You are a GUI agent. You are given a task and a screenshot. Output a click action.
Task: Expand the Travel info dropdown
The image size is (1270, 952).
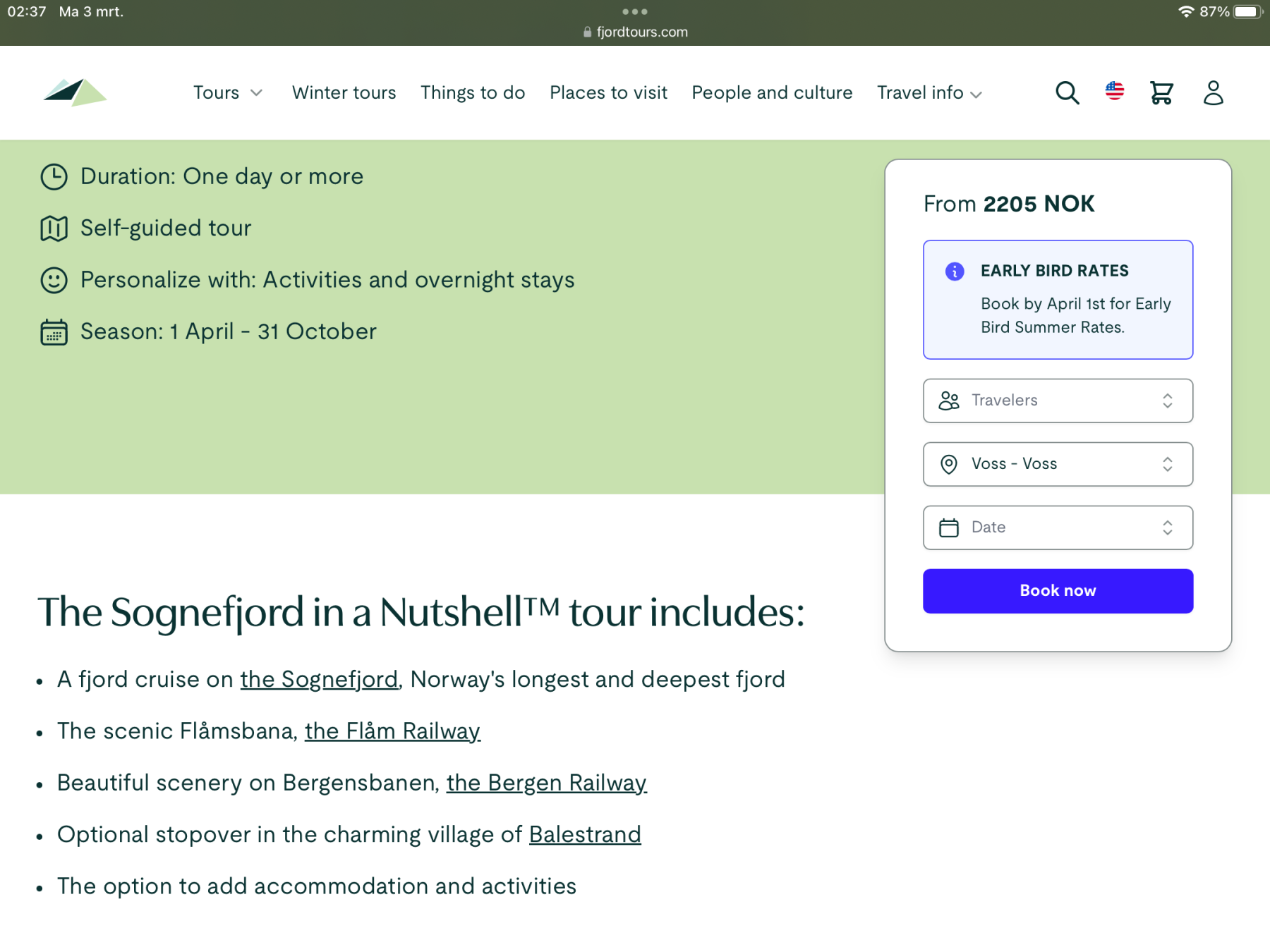929,92
